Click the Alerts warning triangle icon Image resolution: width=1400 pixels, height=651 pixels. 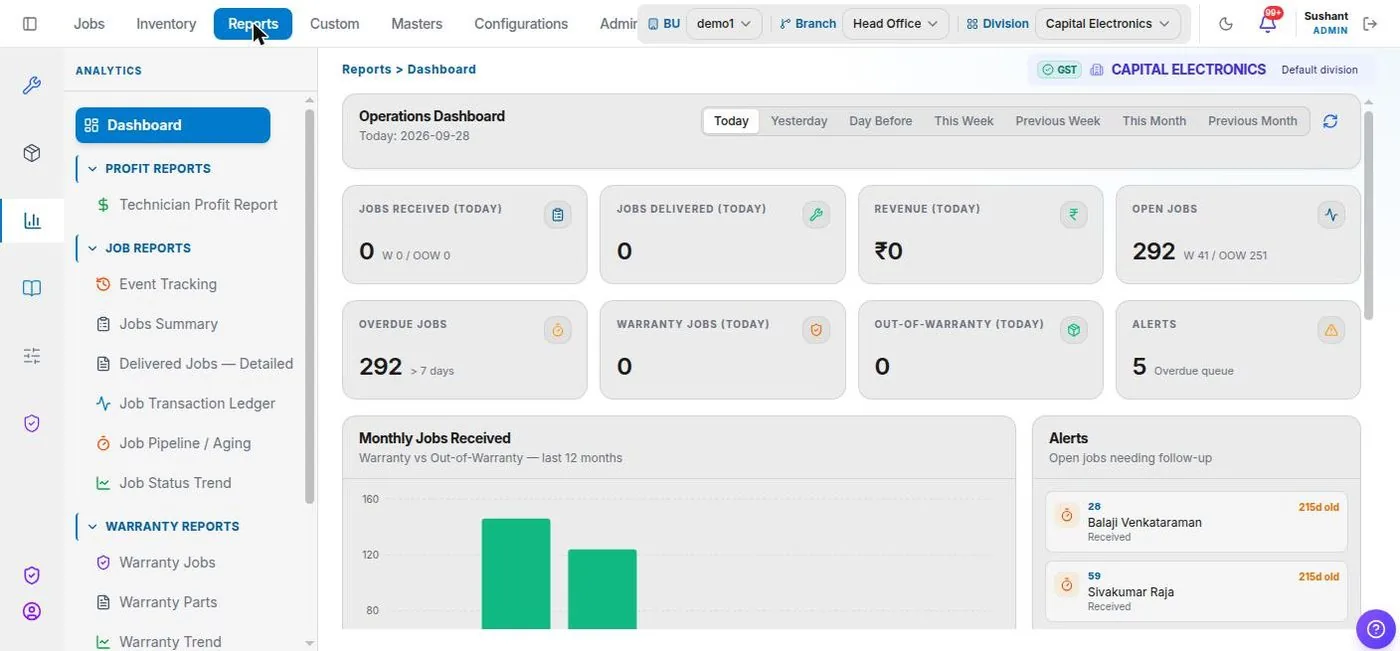coord(1331,330)
